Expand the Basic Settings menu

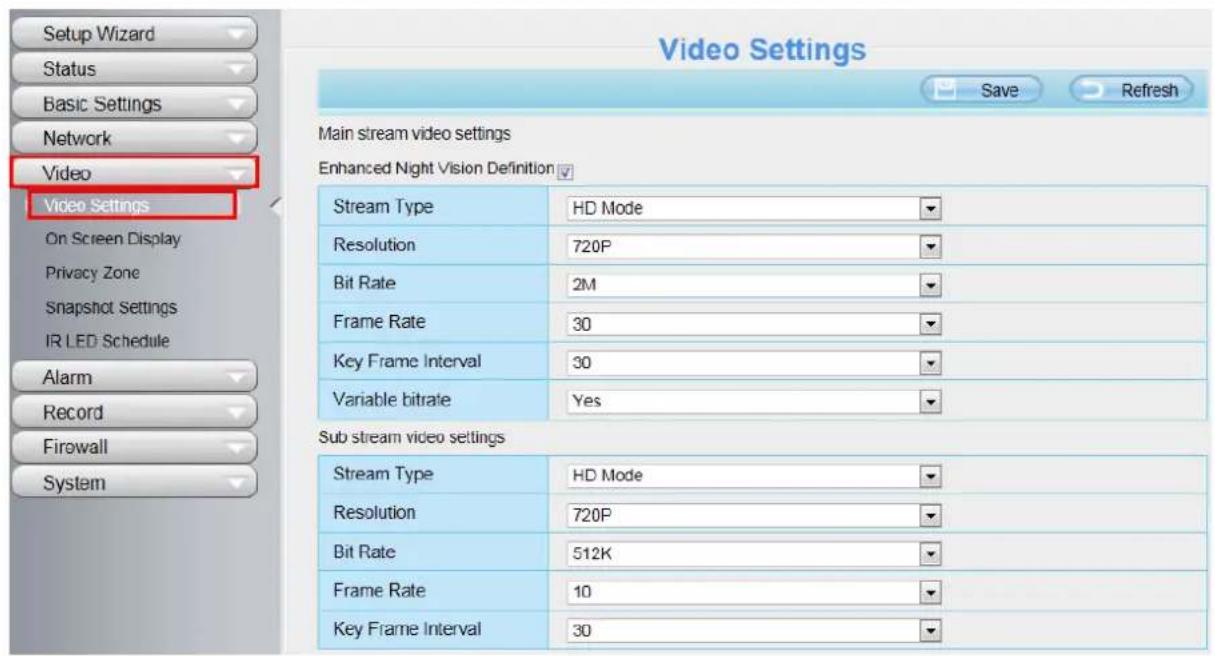135,104
